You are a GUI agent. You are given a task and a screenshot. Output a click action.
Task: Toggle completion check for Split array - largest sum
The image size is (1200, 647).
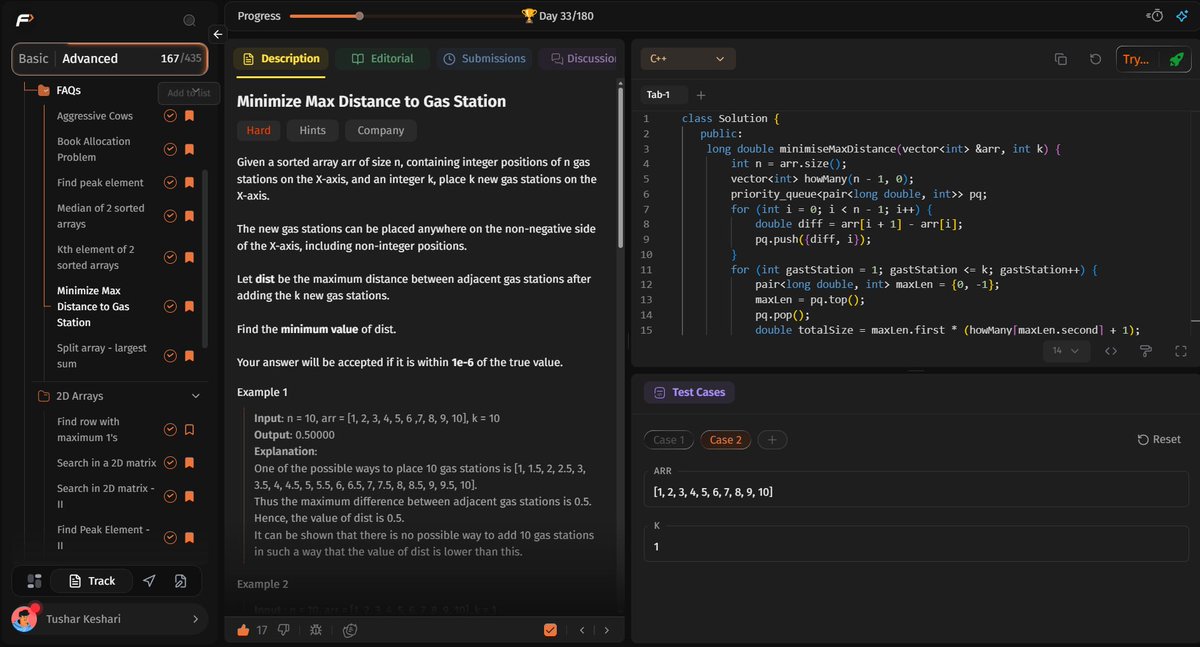170,356
